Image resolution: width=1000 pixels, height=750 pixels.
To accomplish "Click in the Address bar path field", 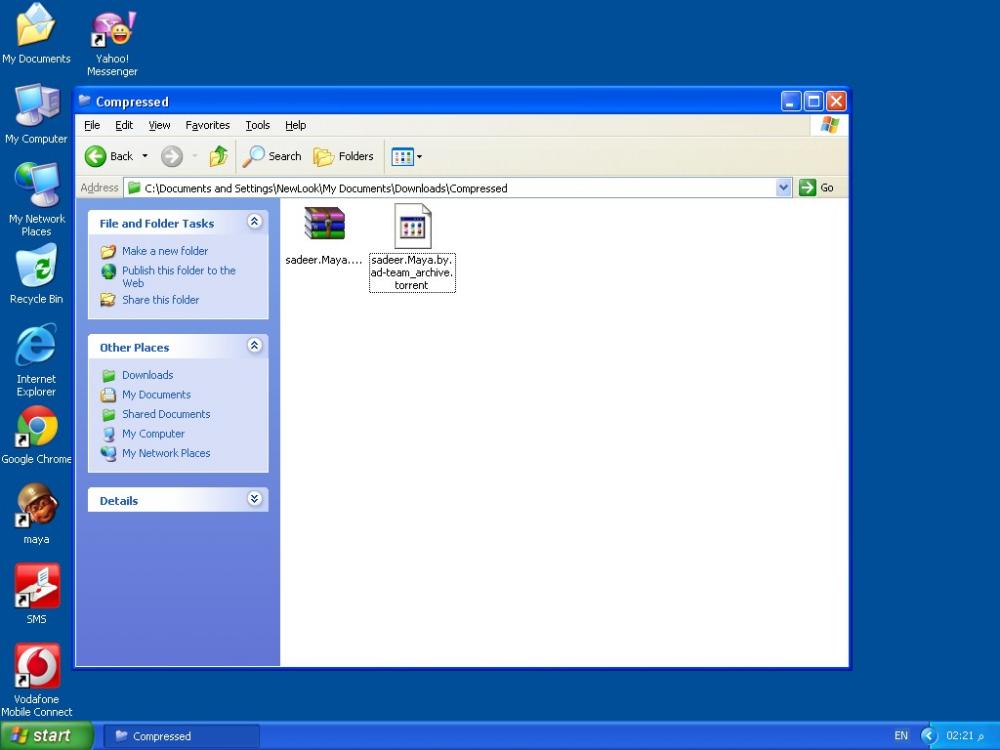I will point(450,188).
